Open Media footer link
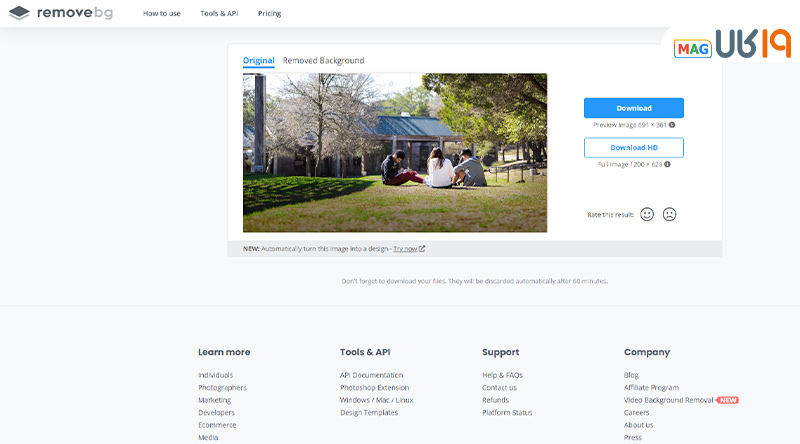 [208, 437]
